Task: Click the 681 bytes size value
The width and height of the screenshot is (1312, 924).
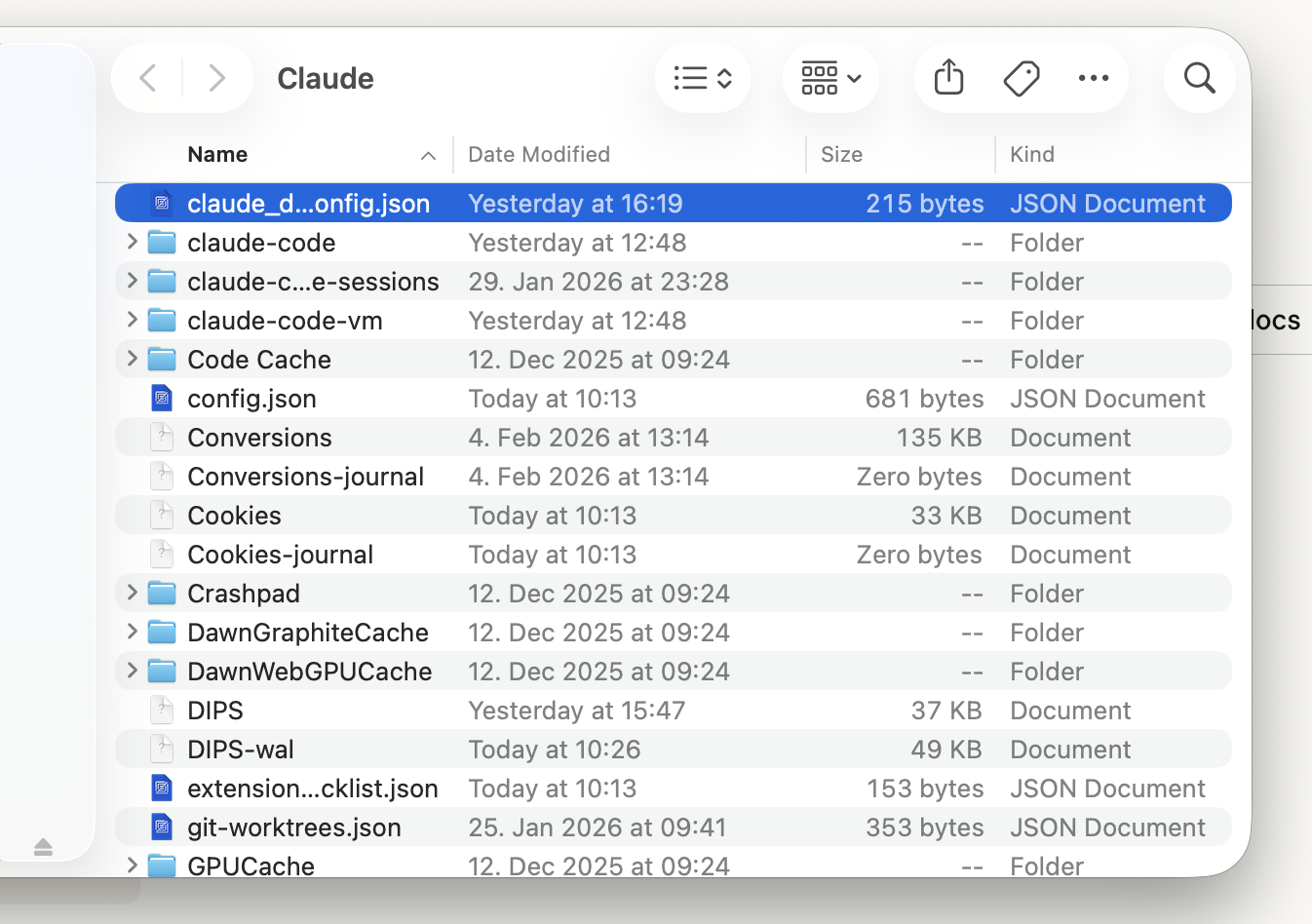Action: tap(924, 398)
